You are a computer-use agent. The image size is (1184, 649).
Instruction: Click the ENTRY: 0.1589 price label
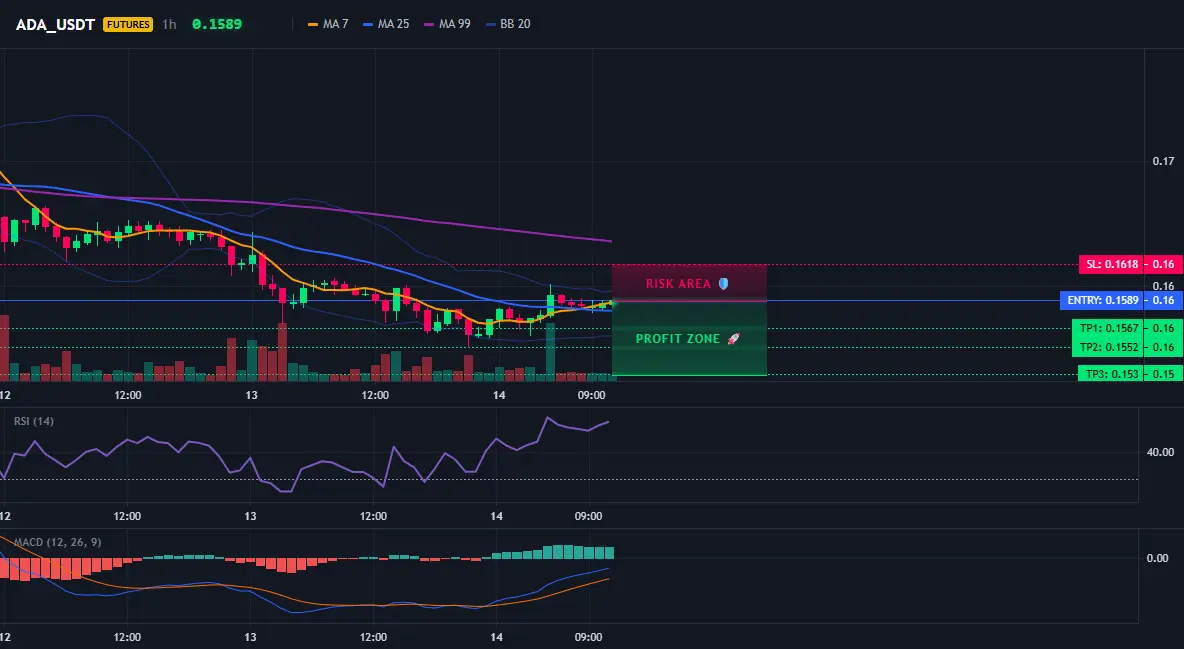1101,300
